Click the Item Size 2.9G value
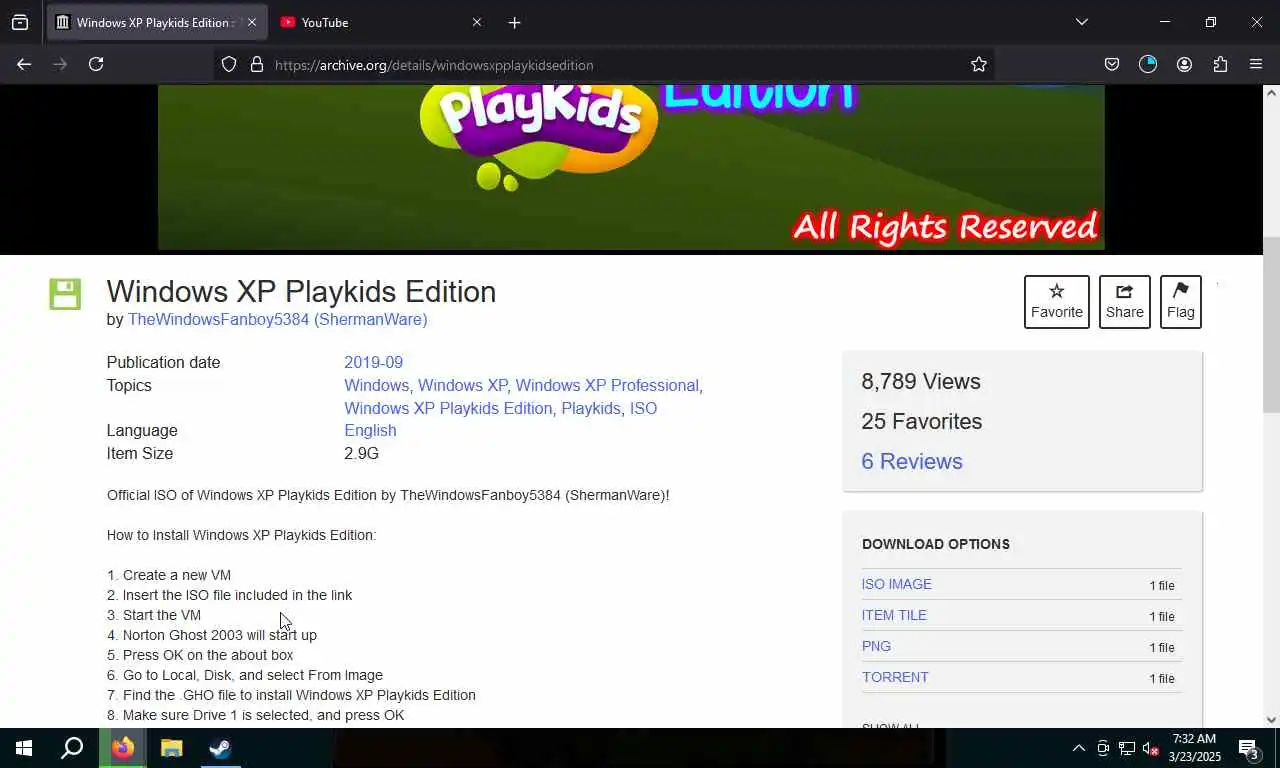 (x=361, y=454)
